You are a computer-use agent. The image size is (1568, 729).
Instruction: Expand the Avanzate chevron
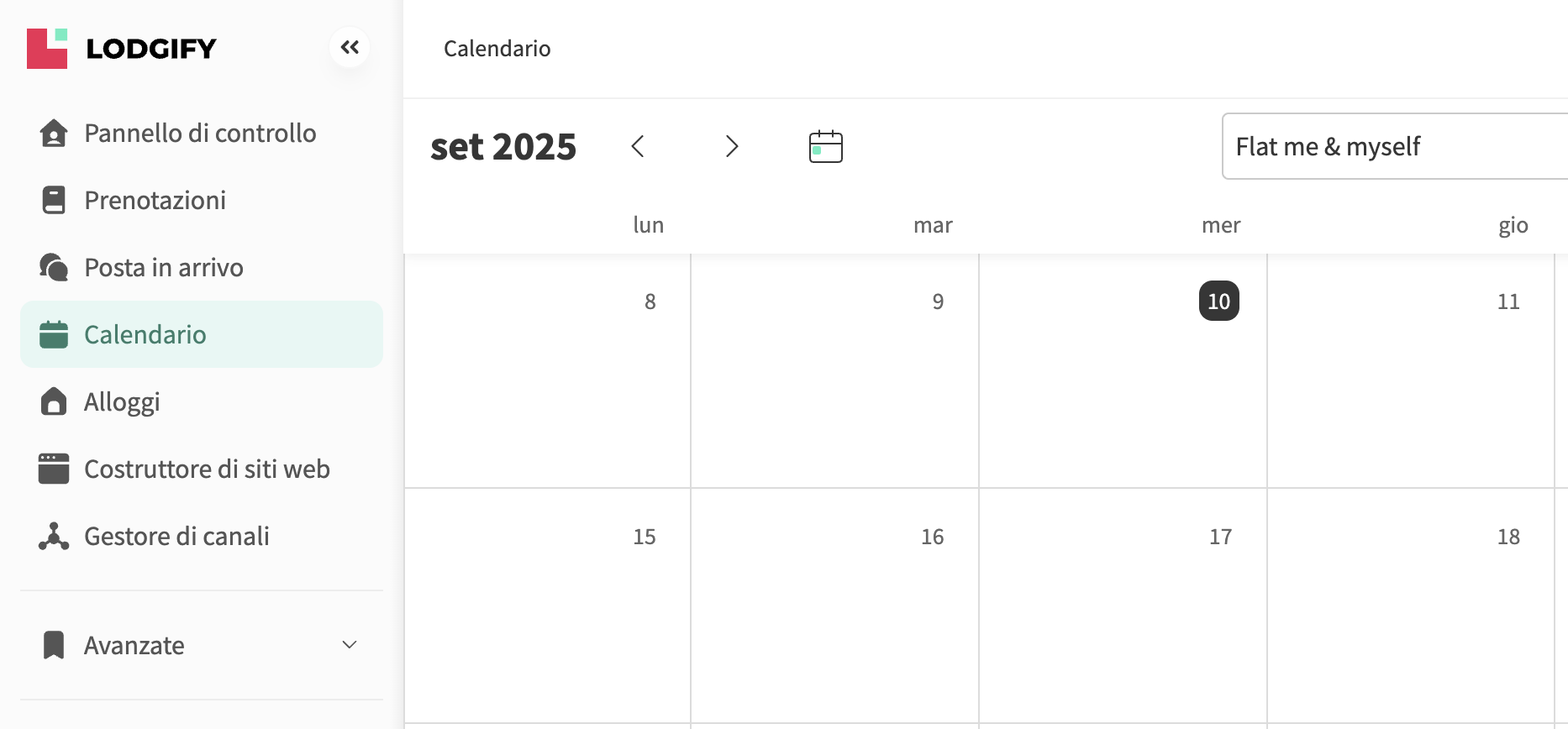350,645
